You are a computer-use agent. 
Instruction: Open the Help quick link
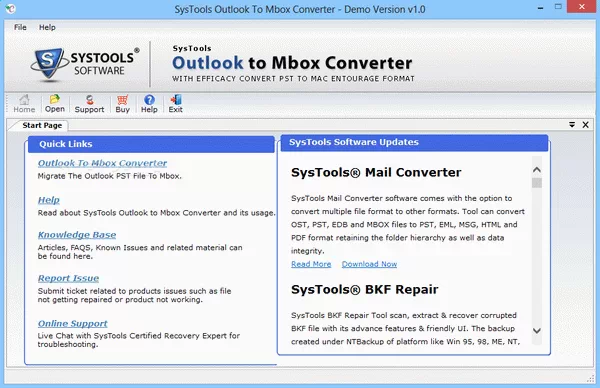pyautogui.click(x=49, y=200)
